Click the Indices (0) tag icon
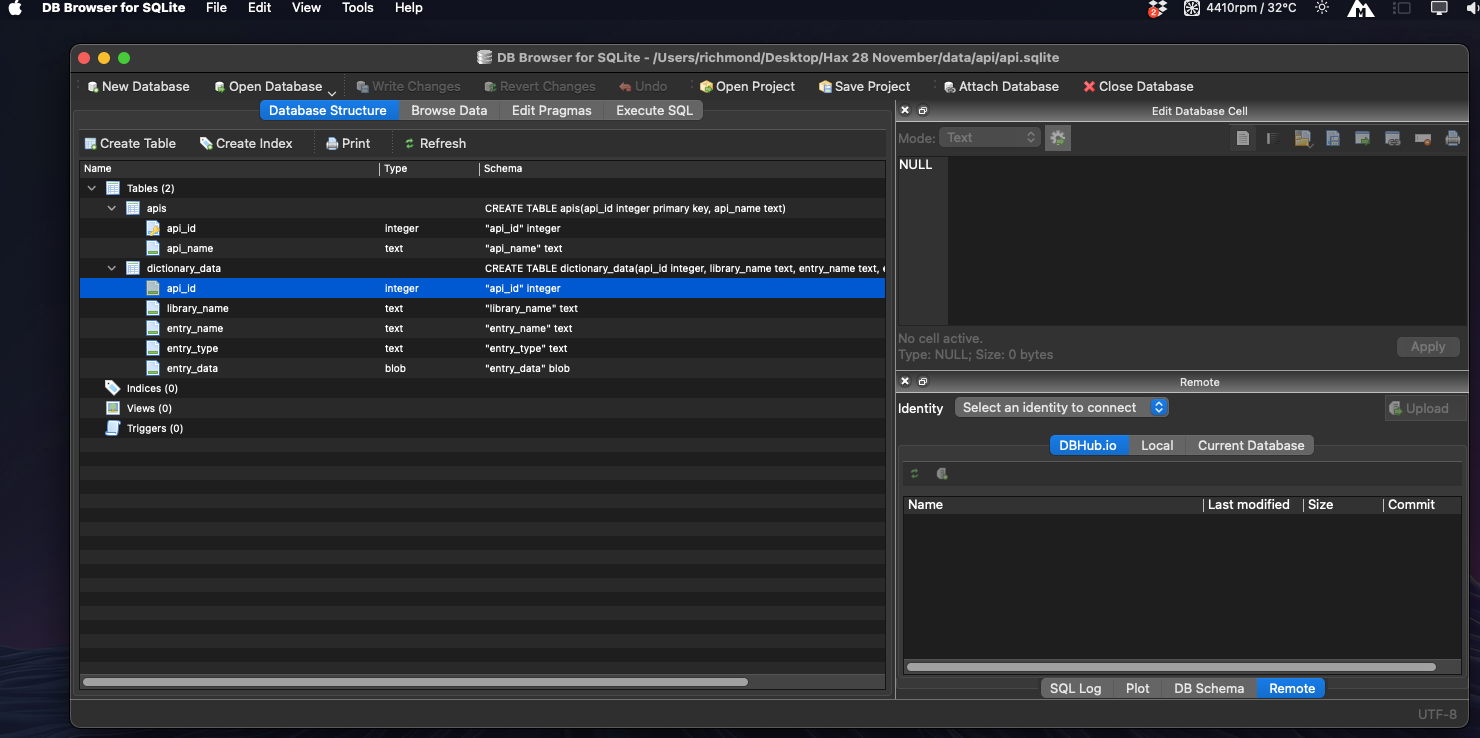Viewport: 1480px width, 738px height. 113,388
